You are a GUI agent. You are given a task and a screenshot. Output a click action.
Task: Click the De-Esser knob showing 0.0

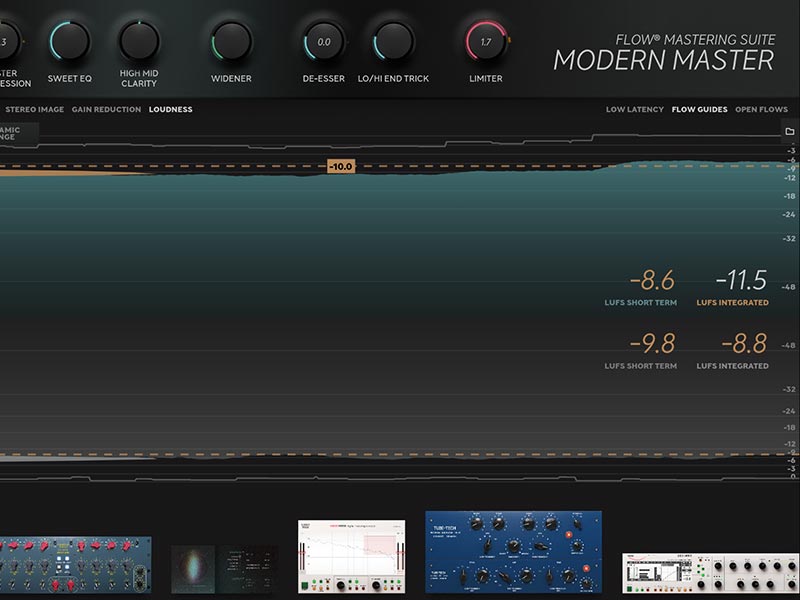pyautogui.click(x=324, y=42)
